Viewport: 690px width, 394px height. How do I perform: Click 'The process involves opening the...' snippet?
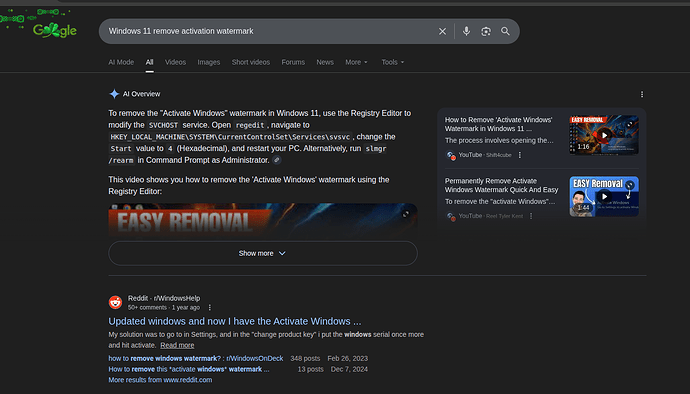coord(499,140)
